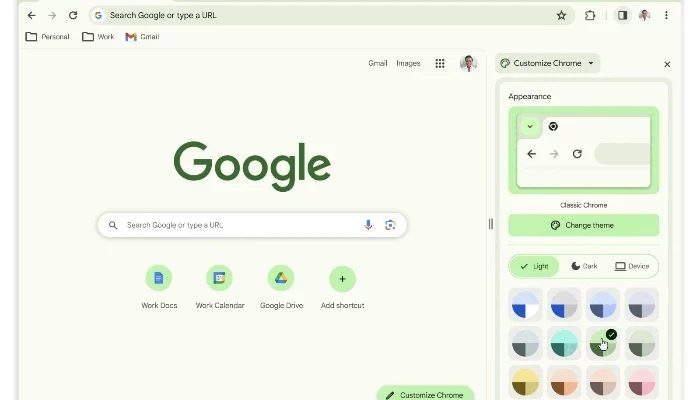Choose the cool grey color swatch
This screenshot has height=400, width=700.
(525, 344)
